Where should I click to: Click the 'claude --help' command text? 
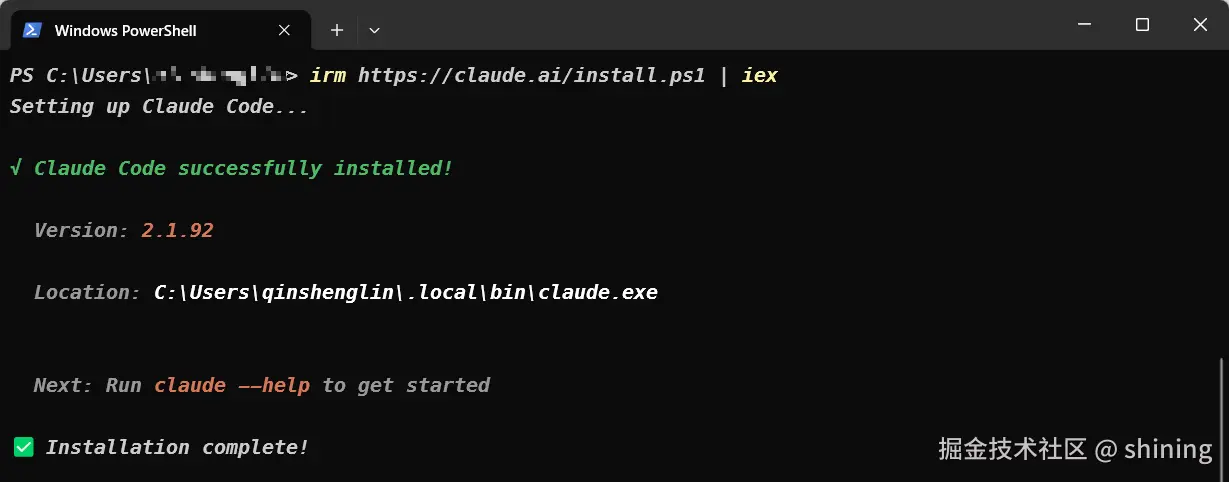tap(232, 385)
